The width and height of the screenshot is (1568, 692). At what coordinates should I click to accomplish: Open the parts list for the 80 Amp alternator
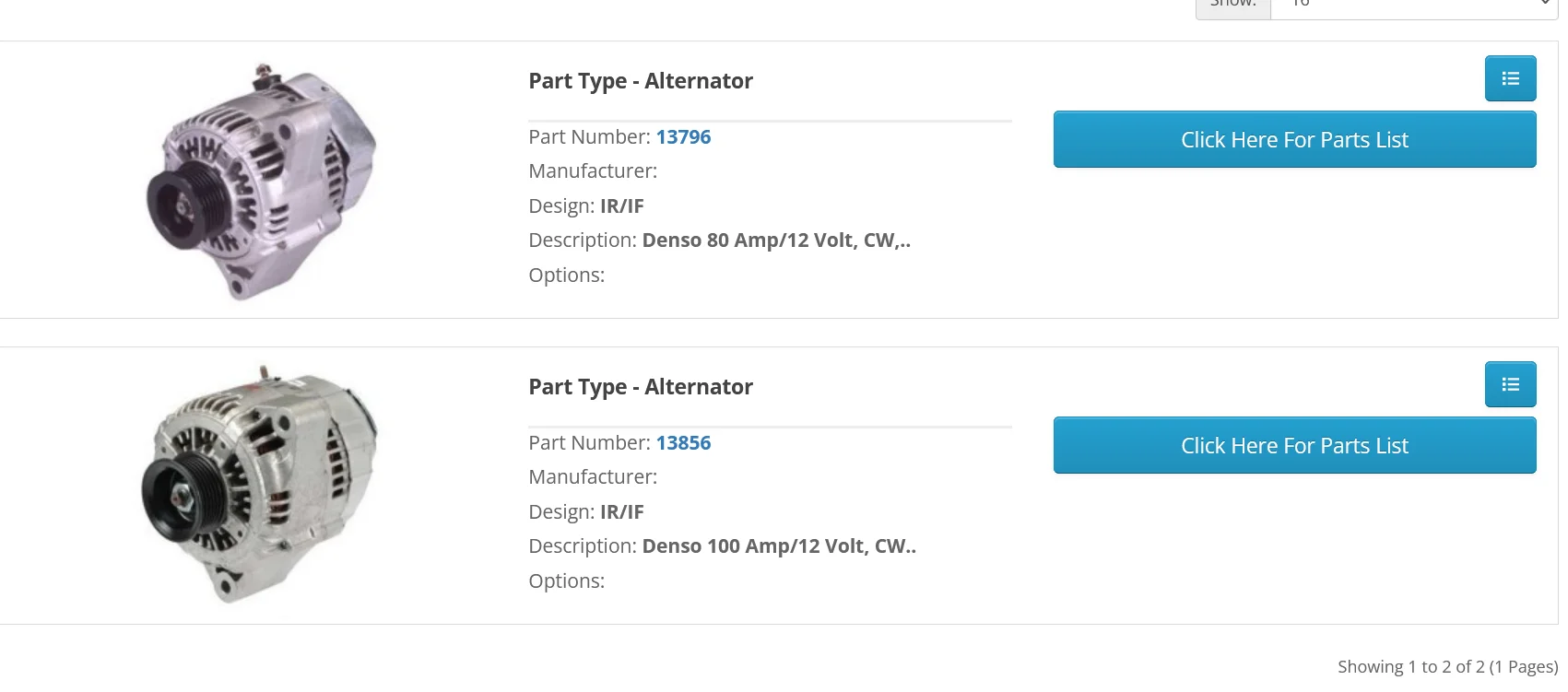[1294, 139]
